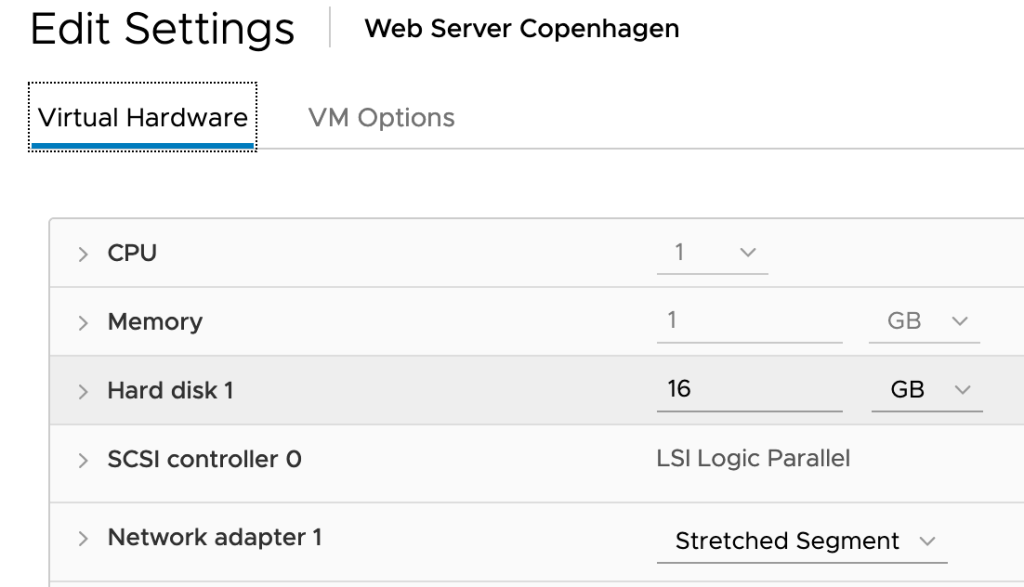Click the Web Server Copenhagen title

[522, 28]
